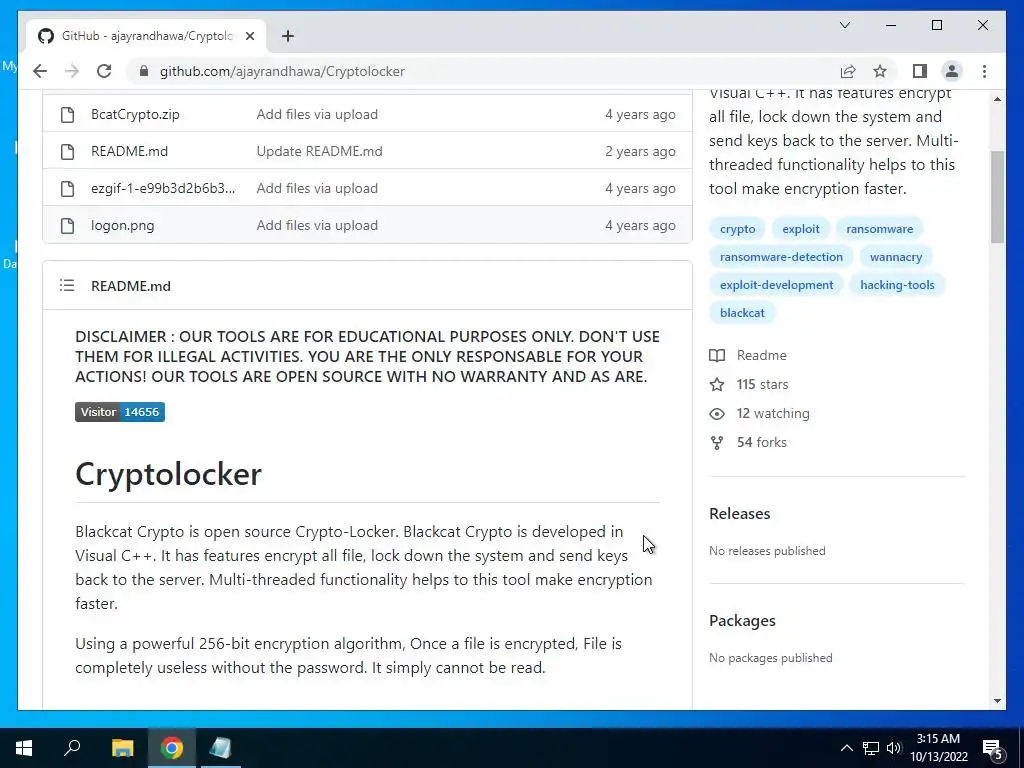Jump to Readme via sidebar link
This screenshot has width=1024, height=768.
[x=761, y=355]
